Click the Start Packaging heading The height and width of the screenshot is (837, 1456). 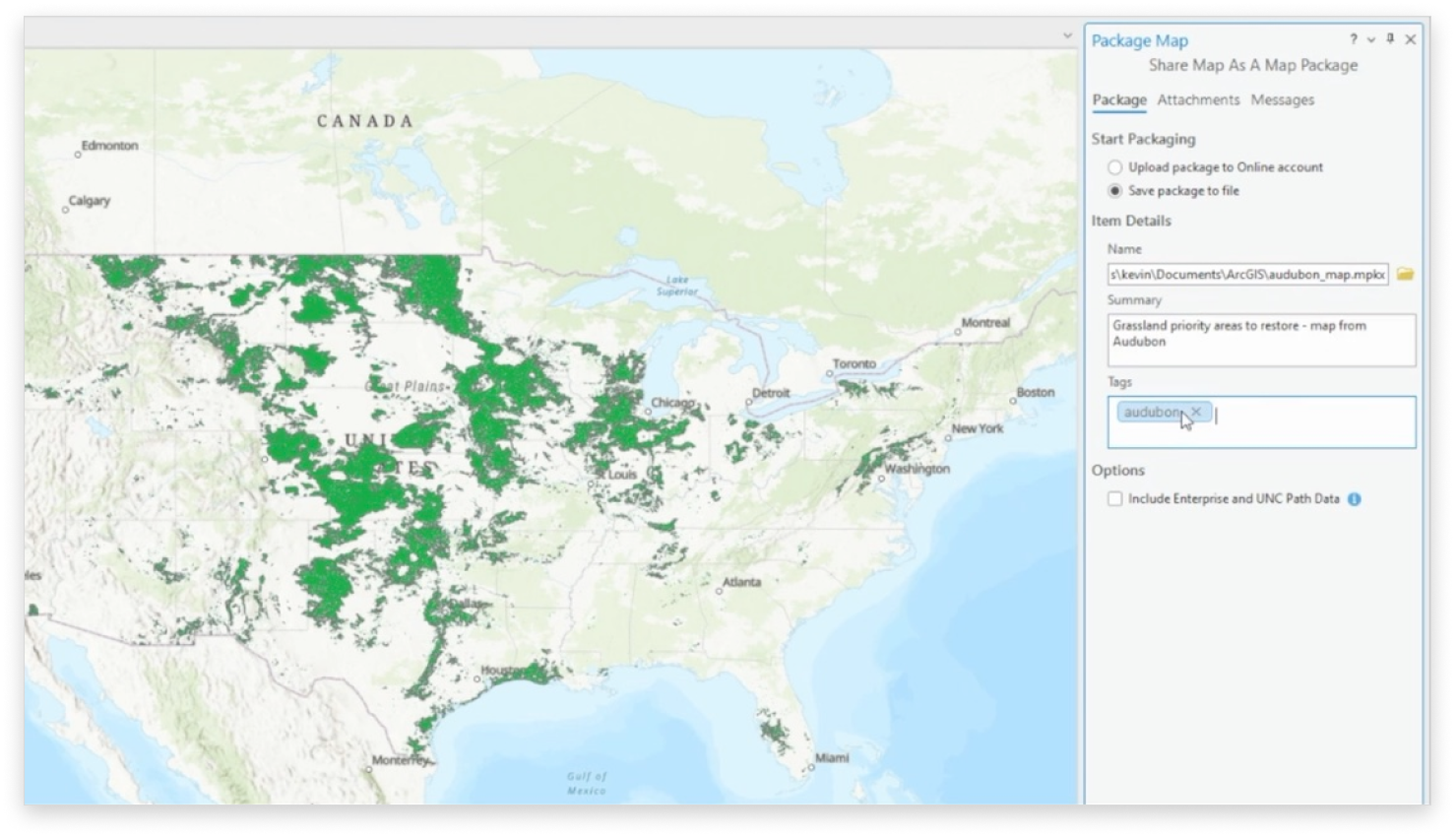[1143, 139]
